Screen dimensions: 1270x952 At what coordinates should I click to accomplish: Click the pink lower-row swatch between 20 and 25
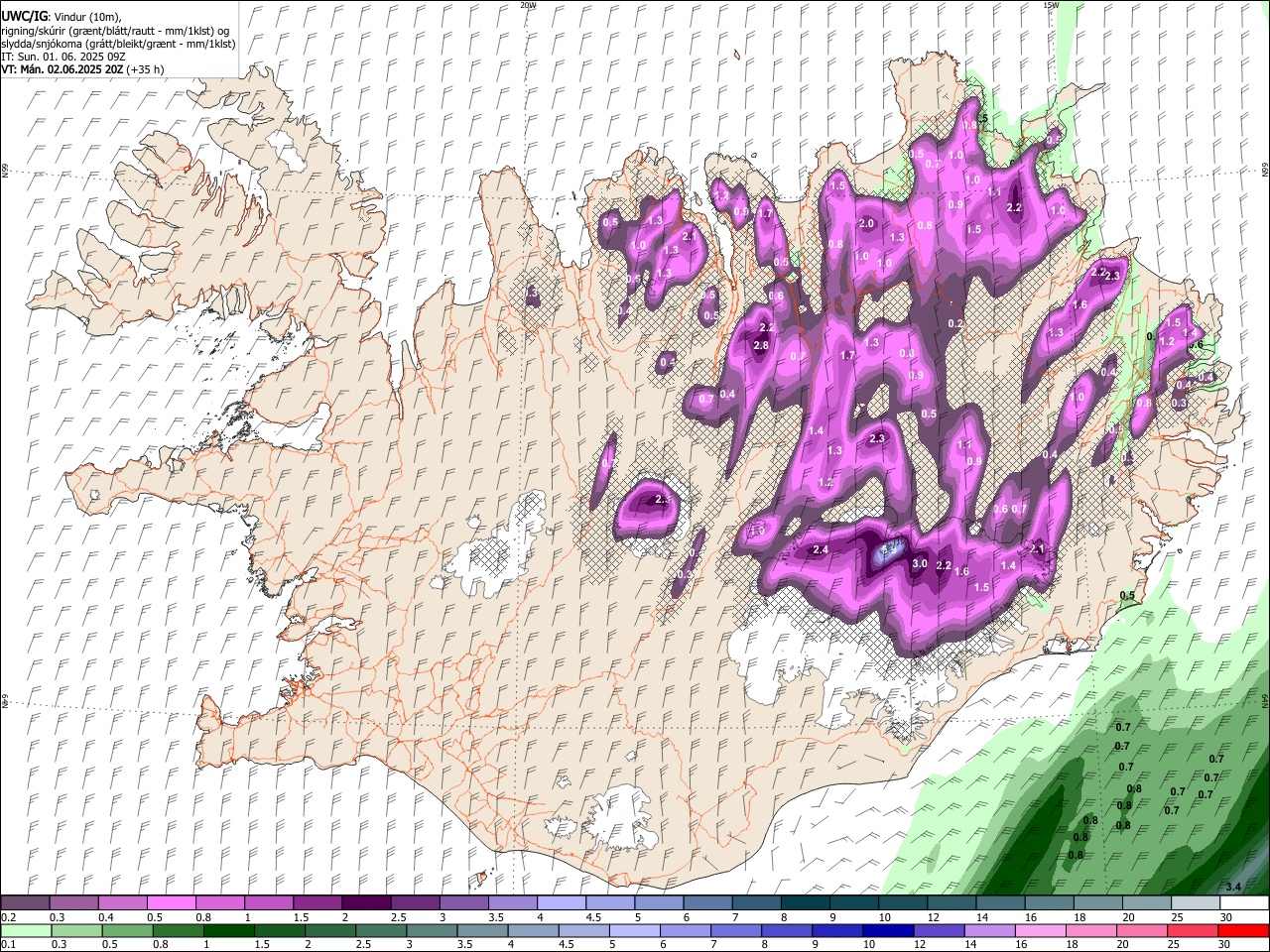(x=1141, y=930)
